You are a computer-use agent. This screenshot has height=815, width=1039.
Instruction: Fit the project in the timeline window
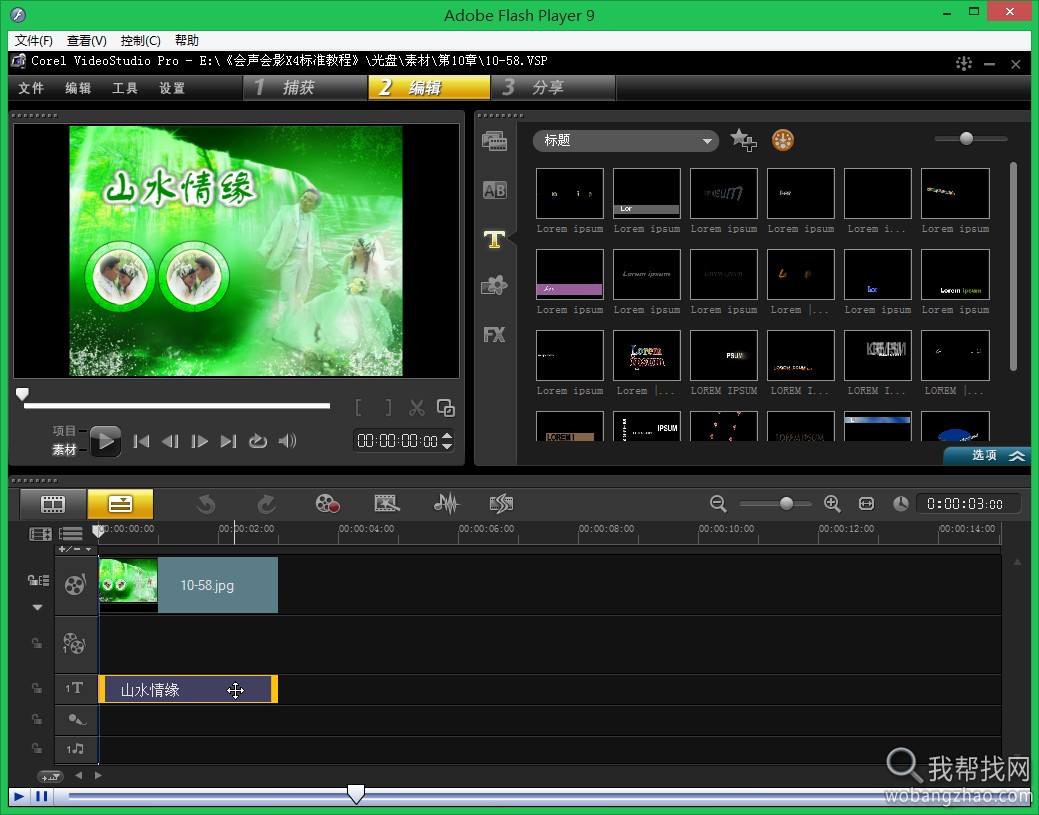(867, 504)
